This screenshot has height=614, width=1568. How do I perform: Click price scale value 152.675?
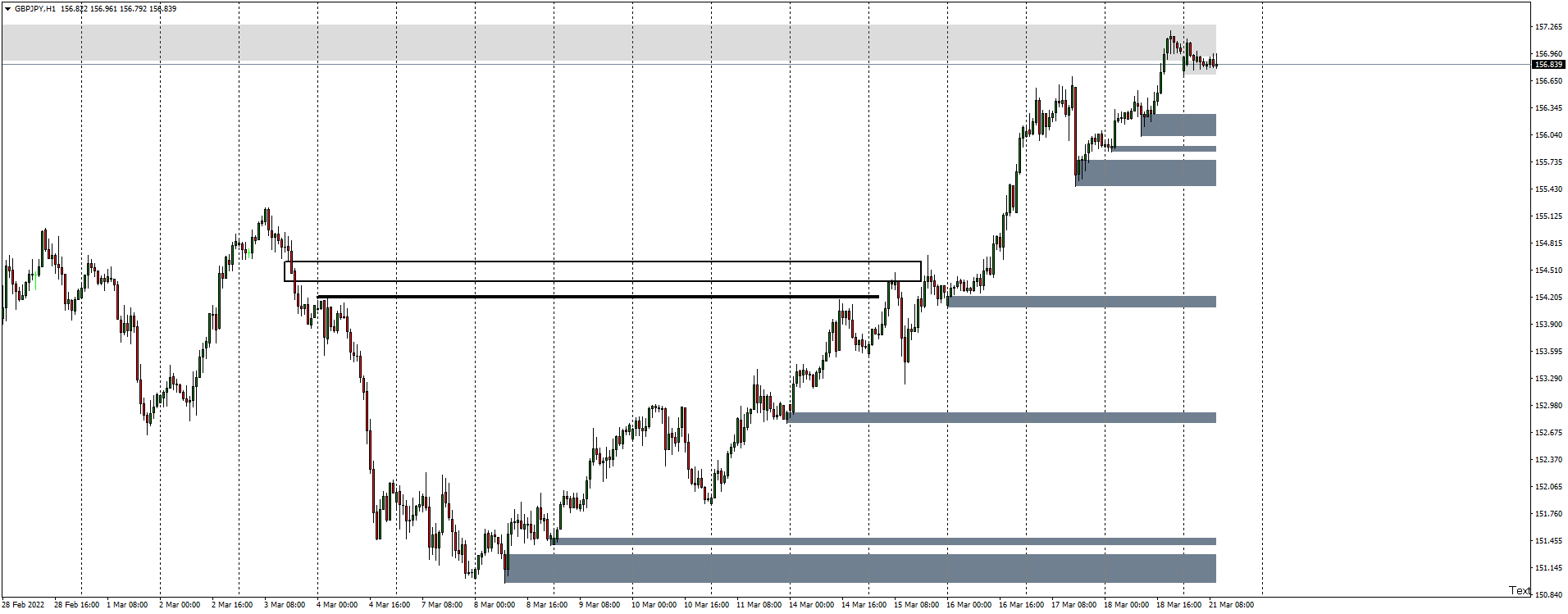tap(1548, 433)
